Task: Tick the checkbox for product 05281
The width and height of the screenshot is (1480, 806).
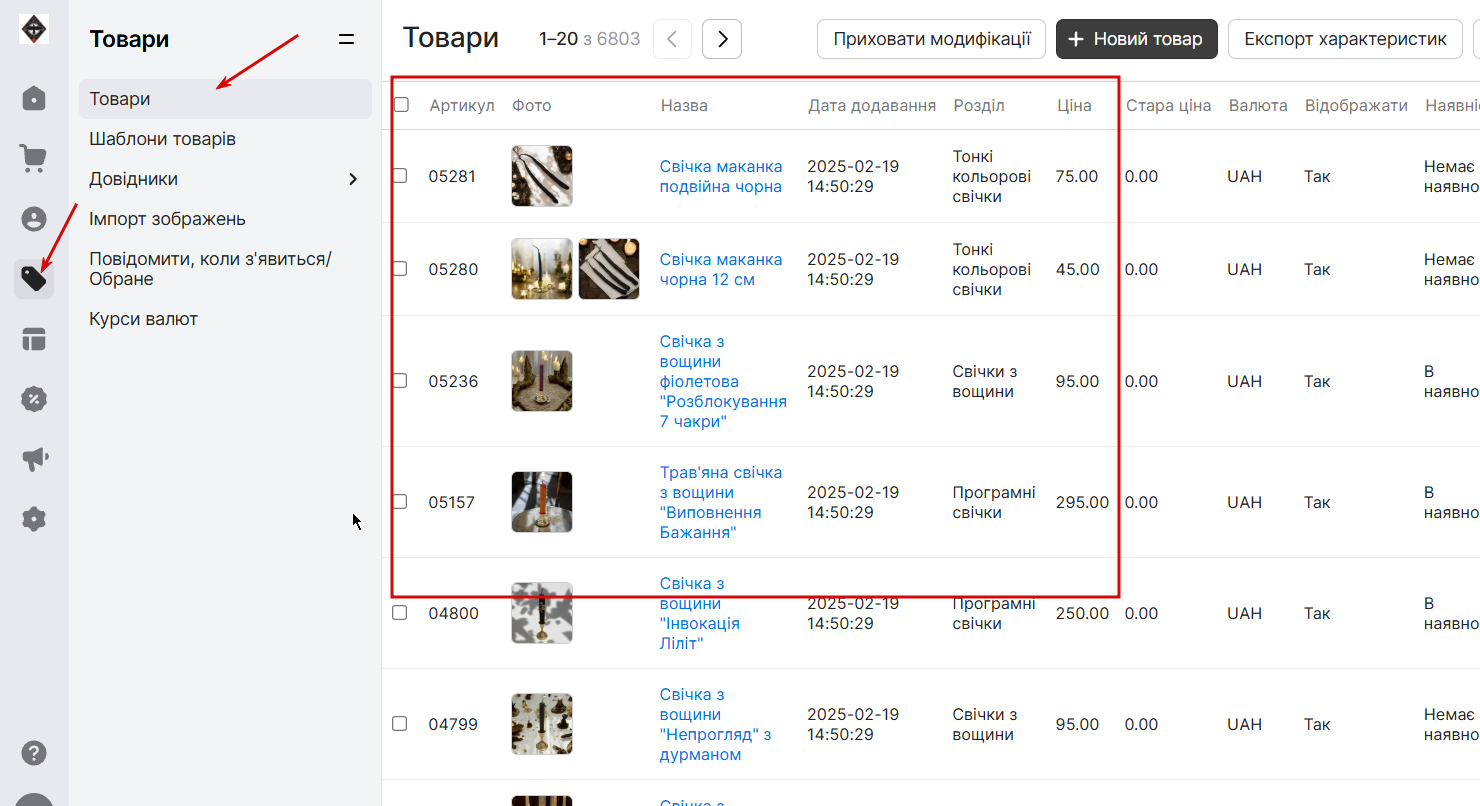Action: coord(400,176)
